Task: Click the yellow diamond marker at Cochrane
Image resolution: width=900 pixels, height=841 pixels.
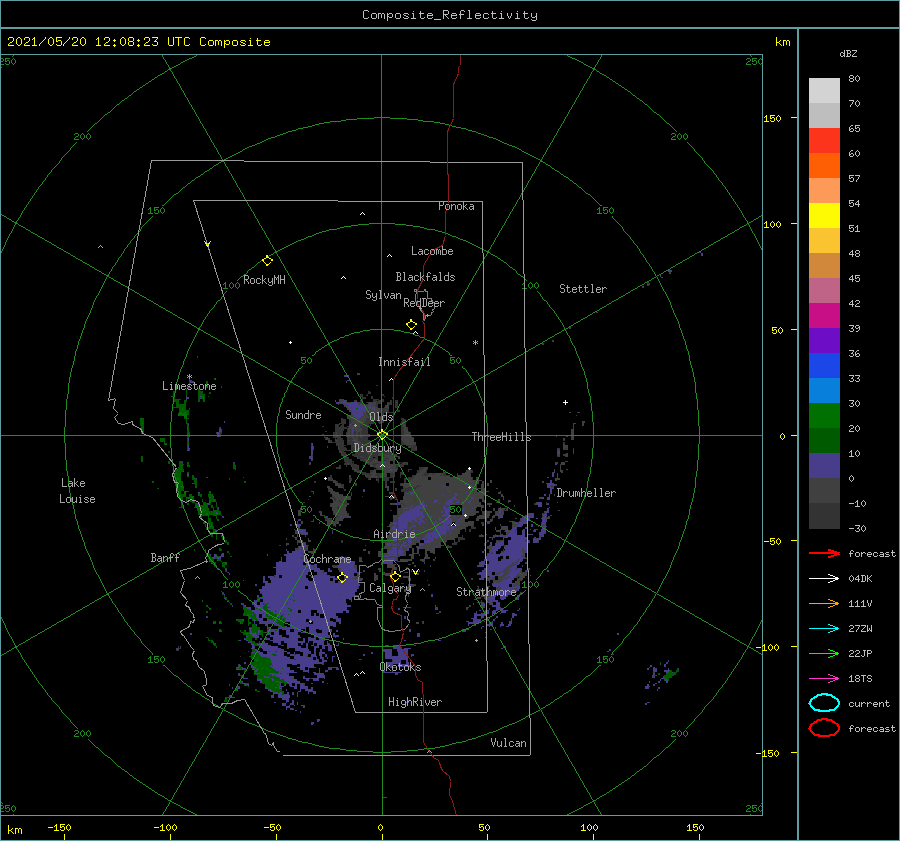Action: [342, 577]
